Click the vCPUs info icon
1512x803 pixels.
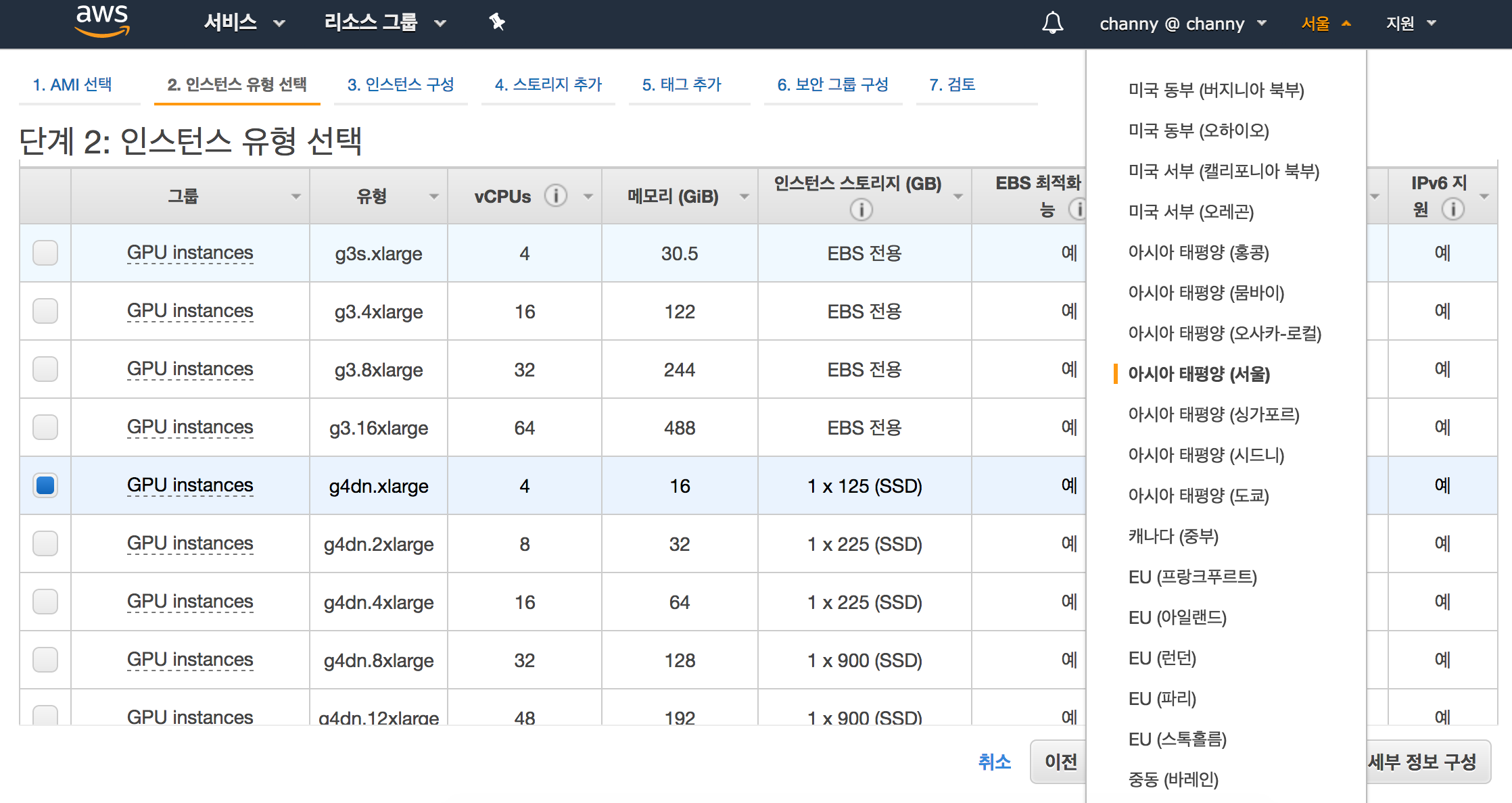(x=555, y=196)
